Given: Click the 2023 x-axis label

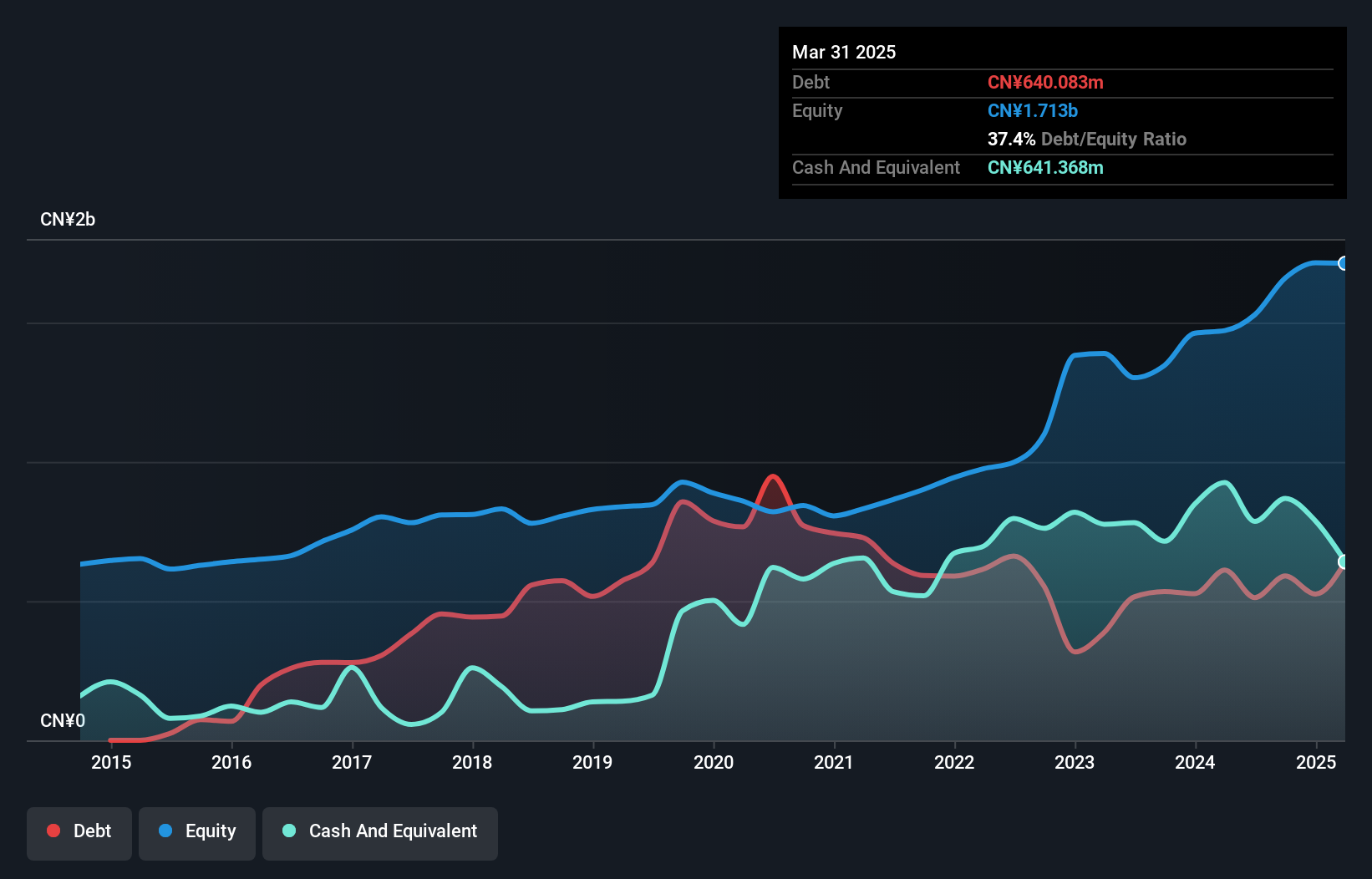Looking at the screenshot, I should (x=1075, y=762).
